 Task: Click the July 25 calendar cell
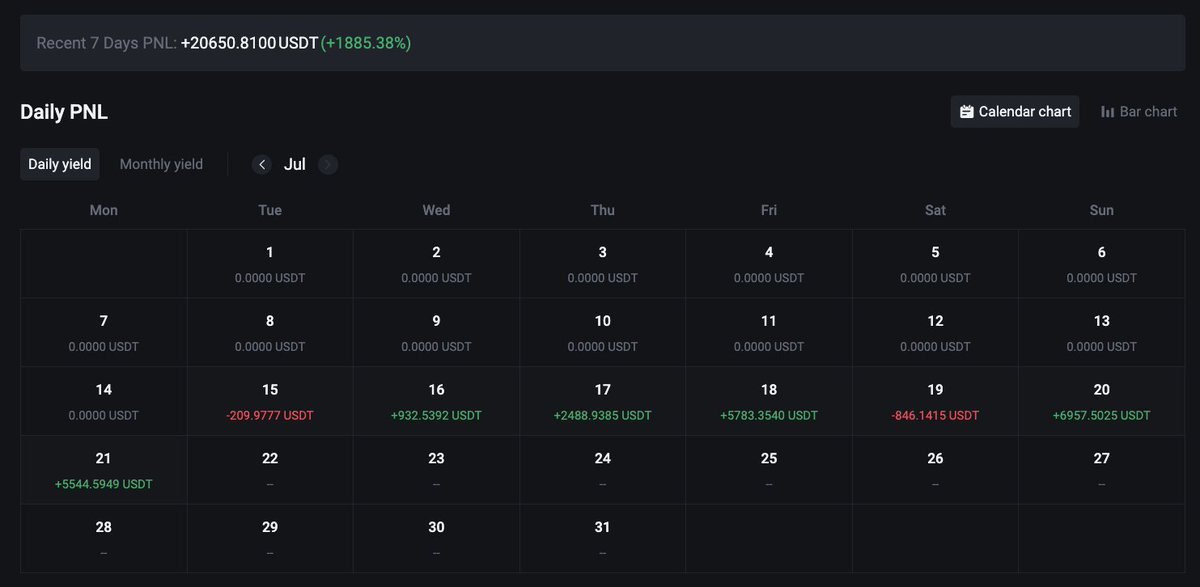click(769, 470)
